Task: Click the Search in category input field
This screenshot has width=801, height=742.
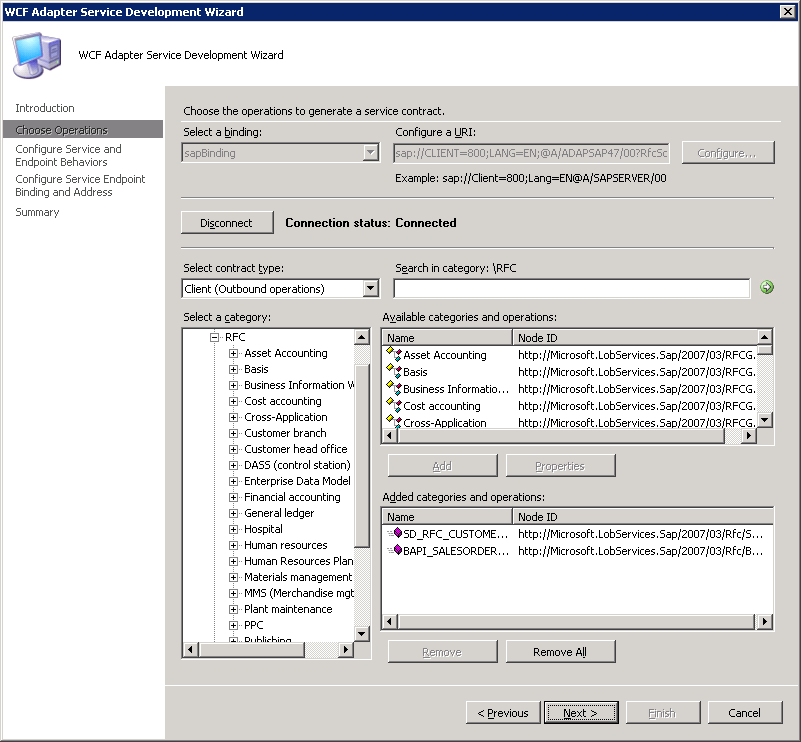Action: click(x=572, y=289)
